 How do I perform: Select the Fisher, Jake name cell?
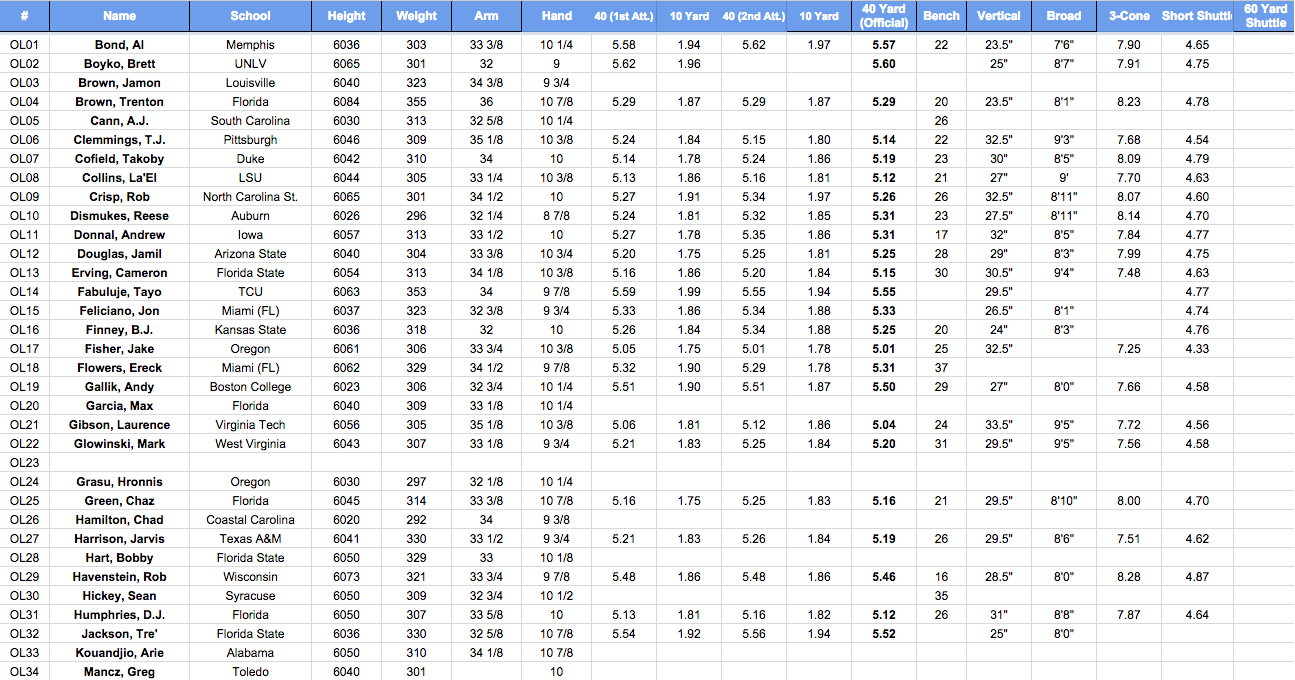pos(119,349)
